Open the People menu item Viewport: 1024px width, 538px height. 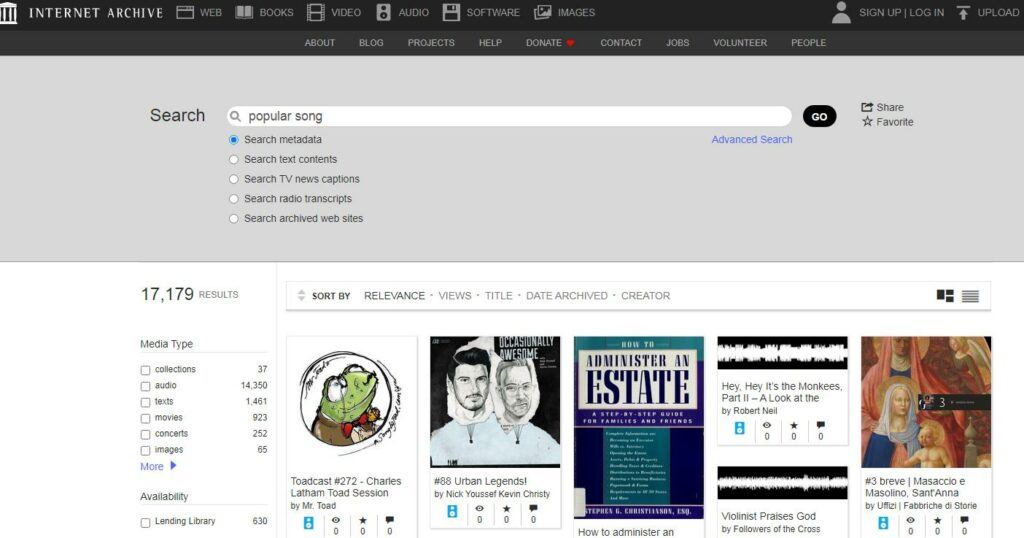(808, 42)
